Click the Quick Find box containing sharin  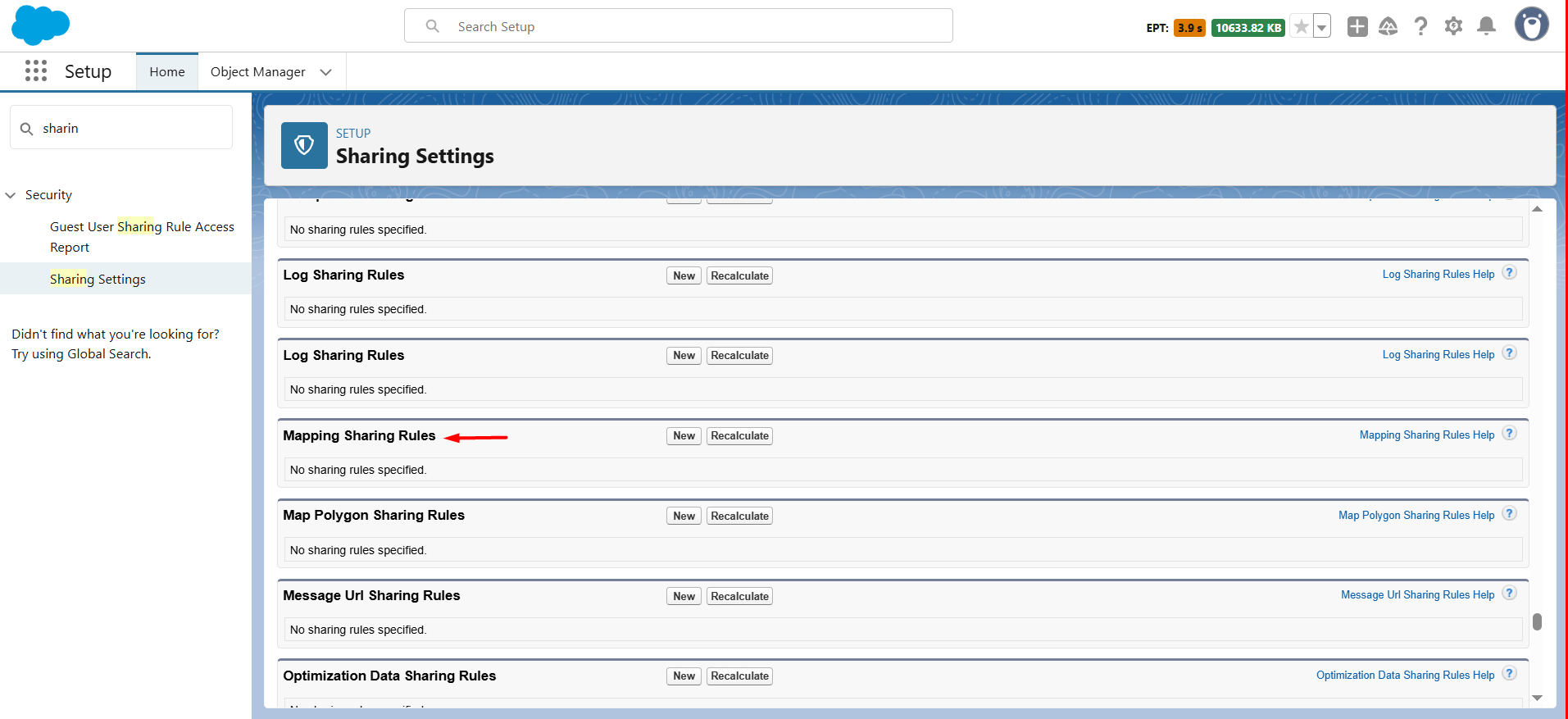point(121,128)
